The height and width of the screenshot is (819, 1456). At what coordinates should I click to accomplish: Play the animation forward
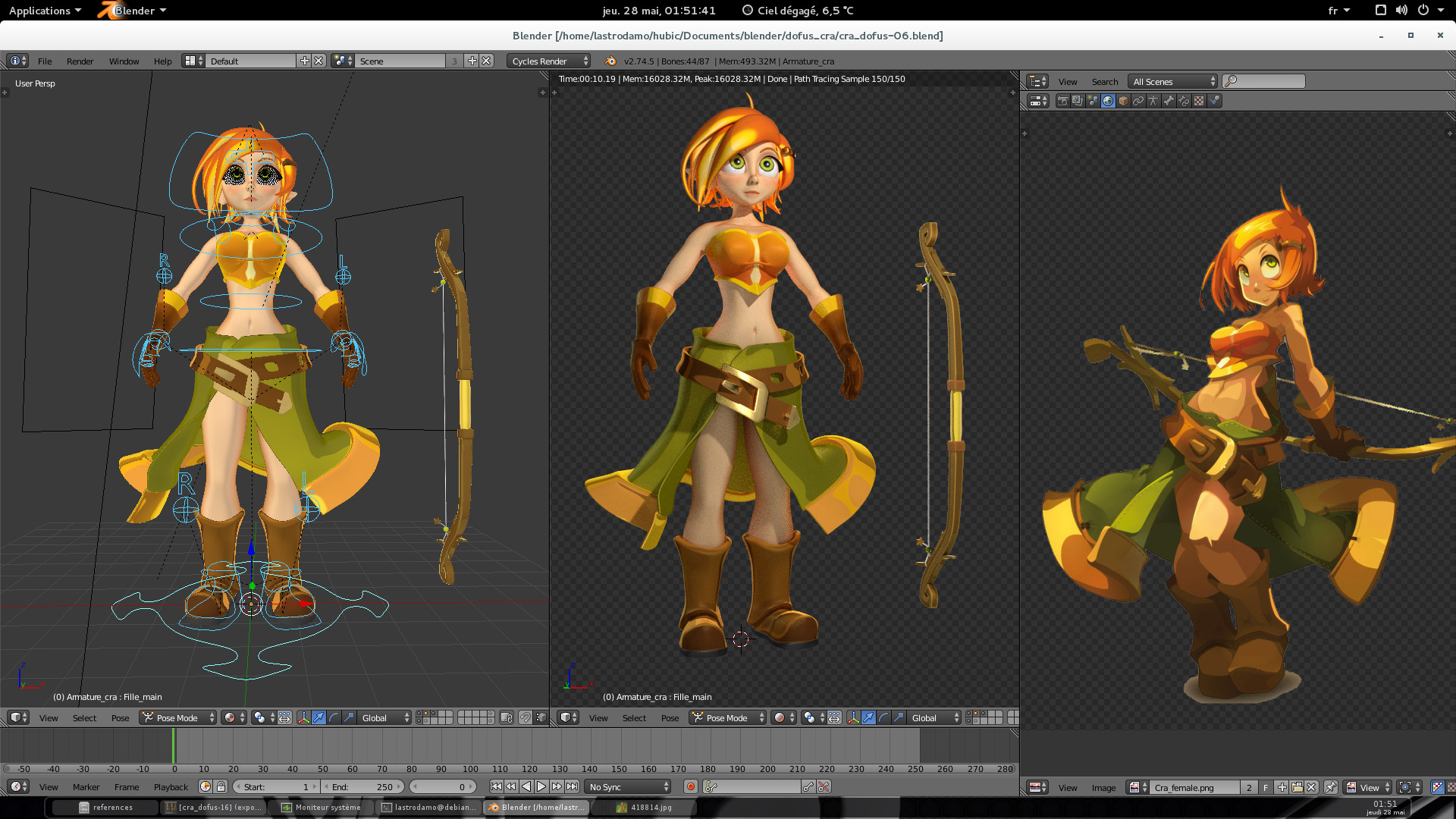click(541, 786)
